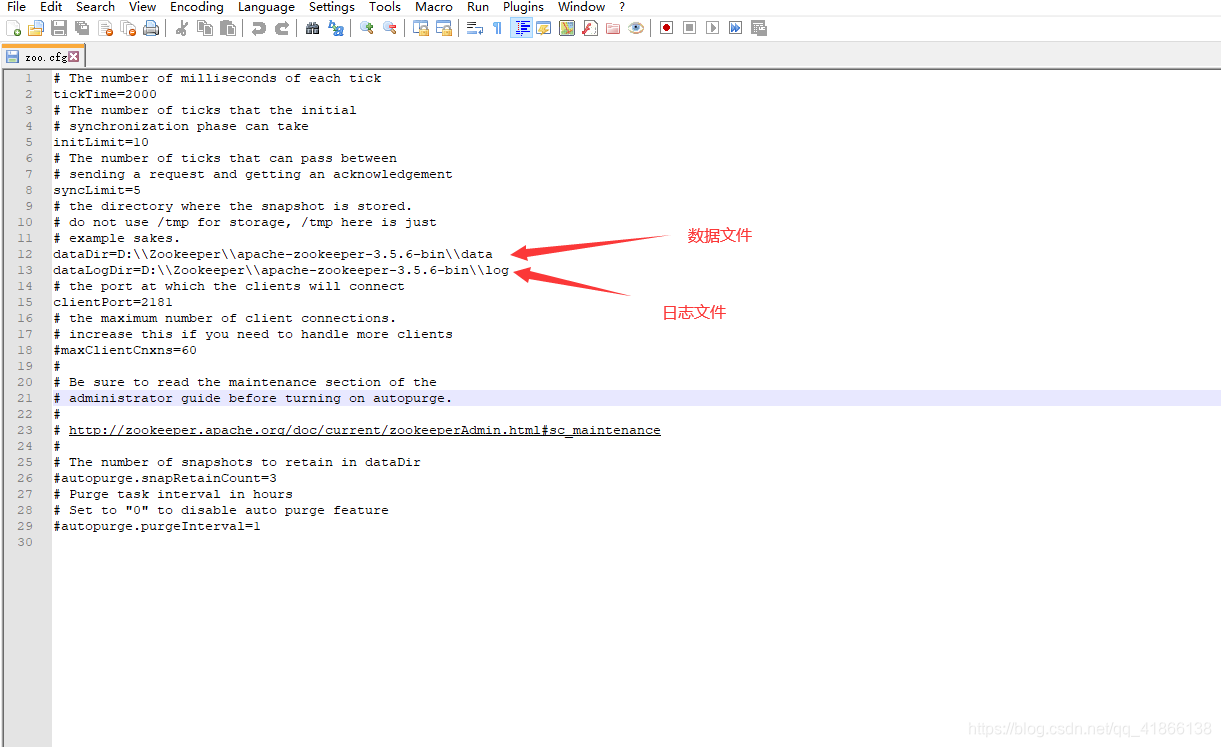Place cursor in the dataLogDir= path line
Image resolution: width=1221 pixels, height=747 pixels.
[281, 270]
